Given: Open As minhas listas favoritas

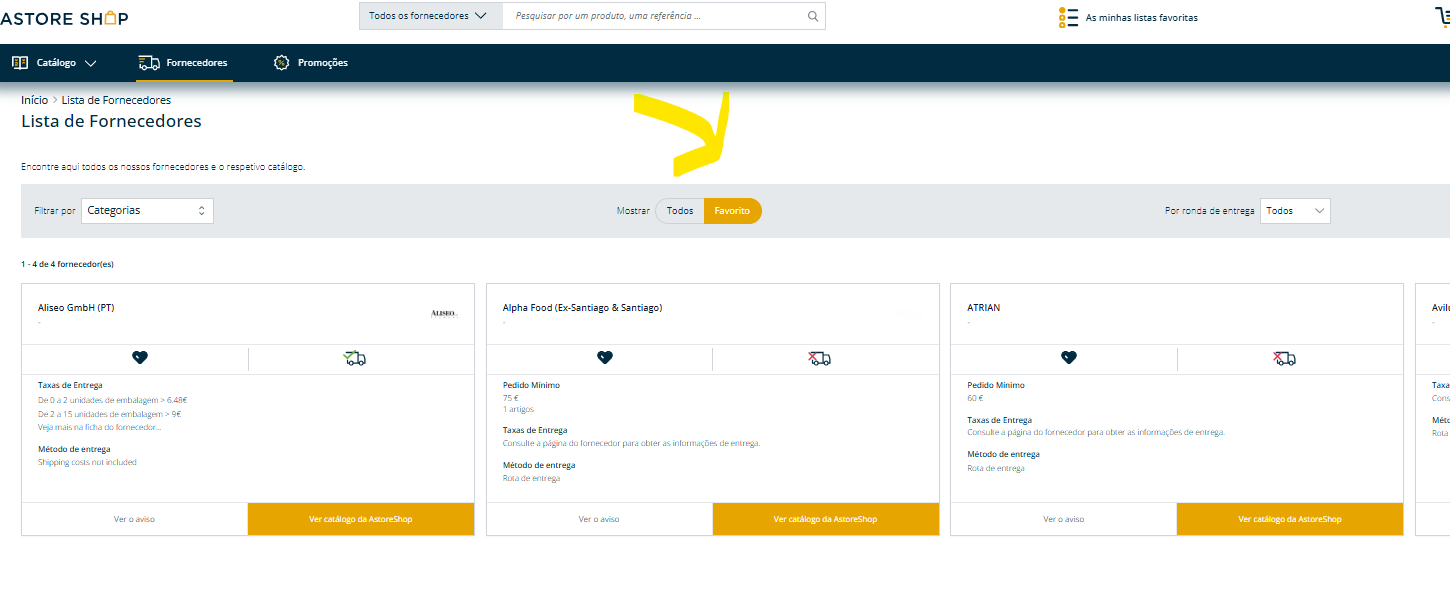Looking at the screenshot, I should click(x=1141, y=18).
